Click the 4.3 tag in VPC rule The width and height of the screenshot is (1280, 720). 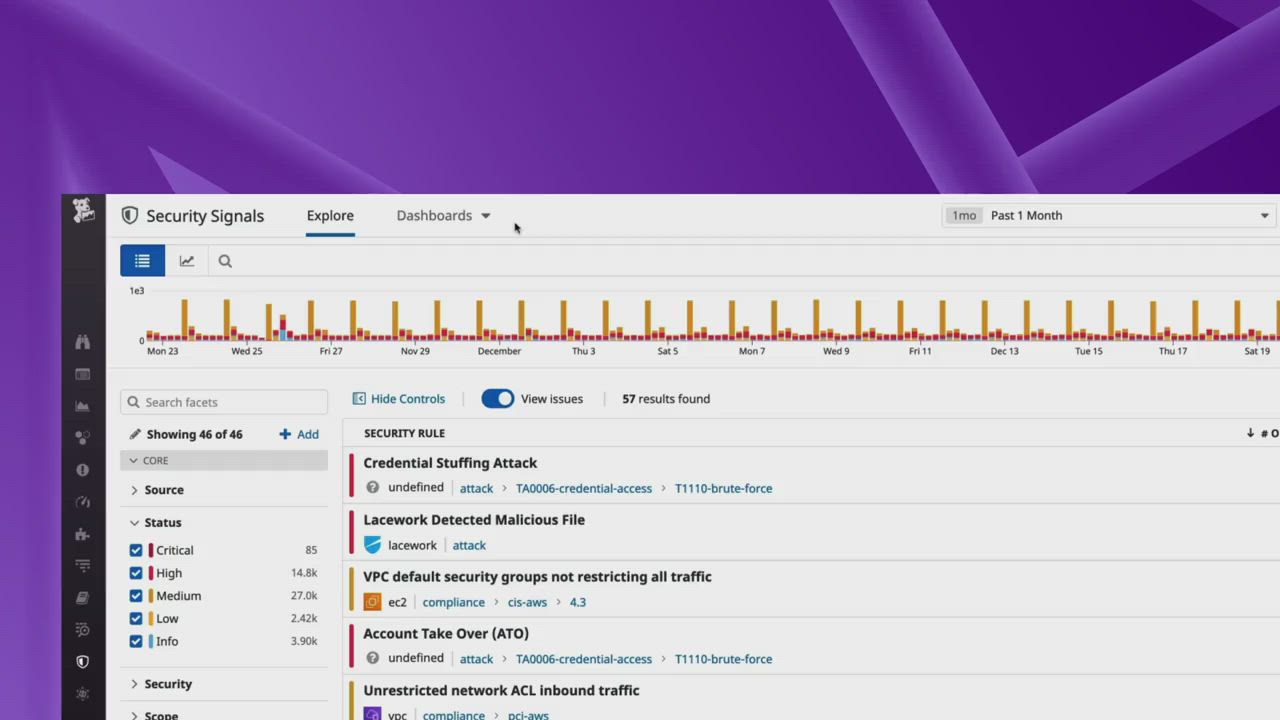click(578, 602)
